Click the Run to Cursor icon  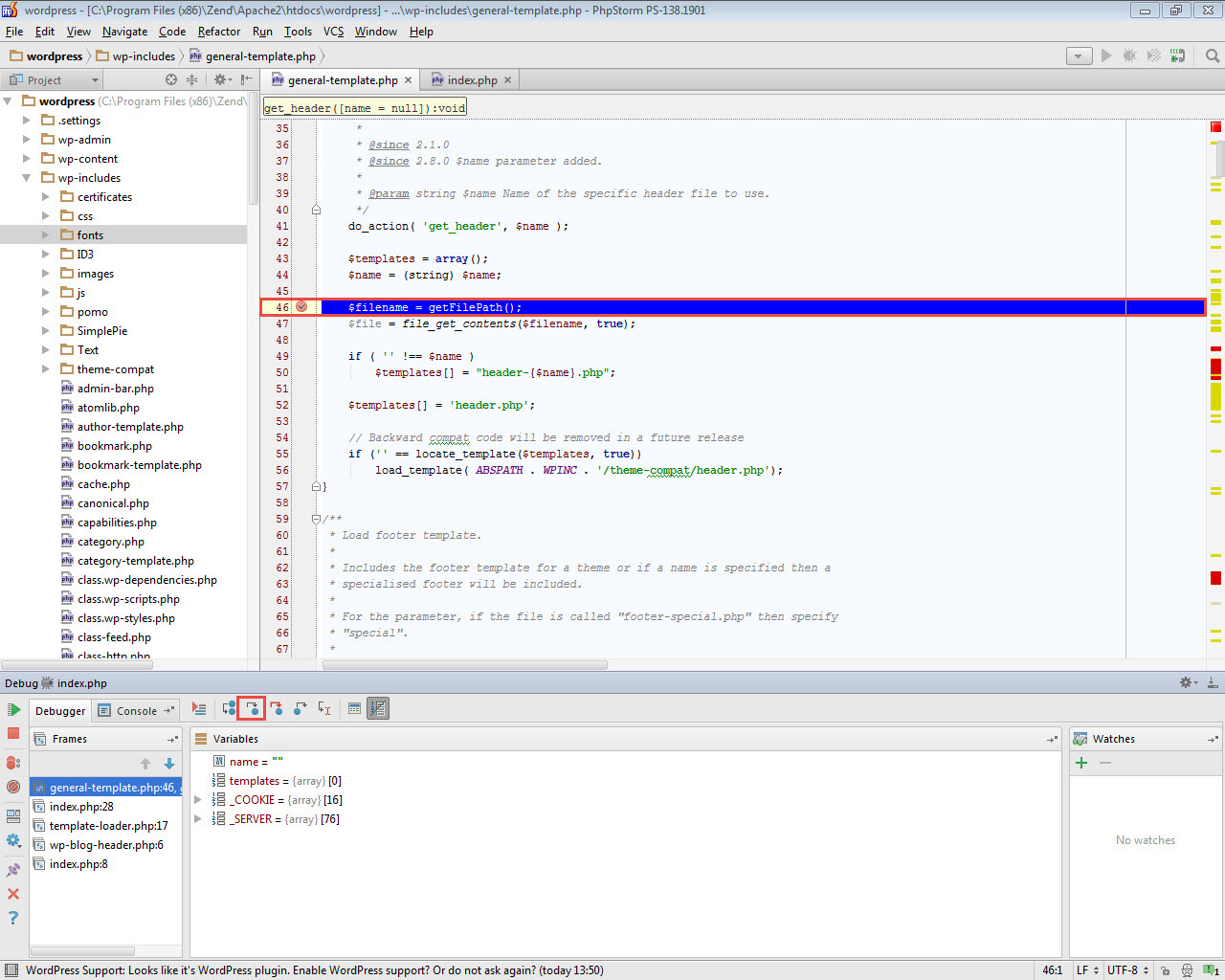324,709
